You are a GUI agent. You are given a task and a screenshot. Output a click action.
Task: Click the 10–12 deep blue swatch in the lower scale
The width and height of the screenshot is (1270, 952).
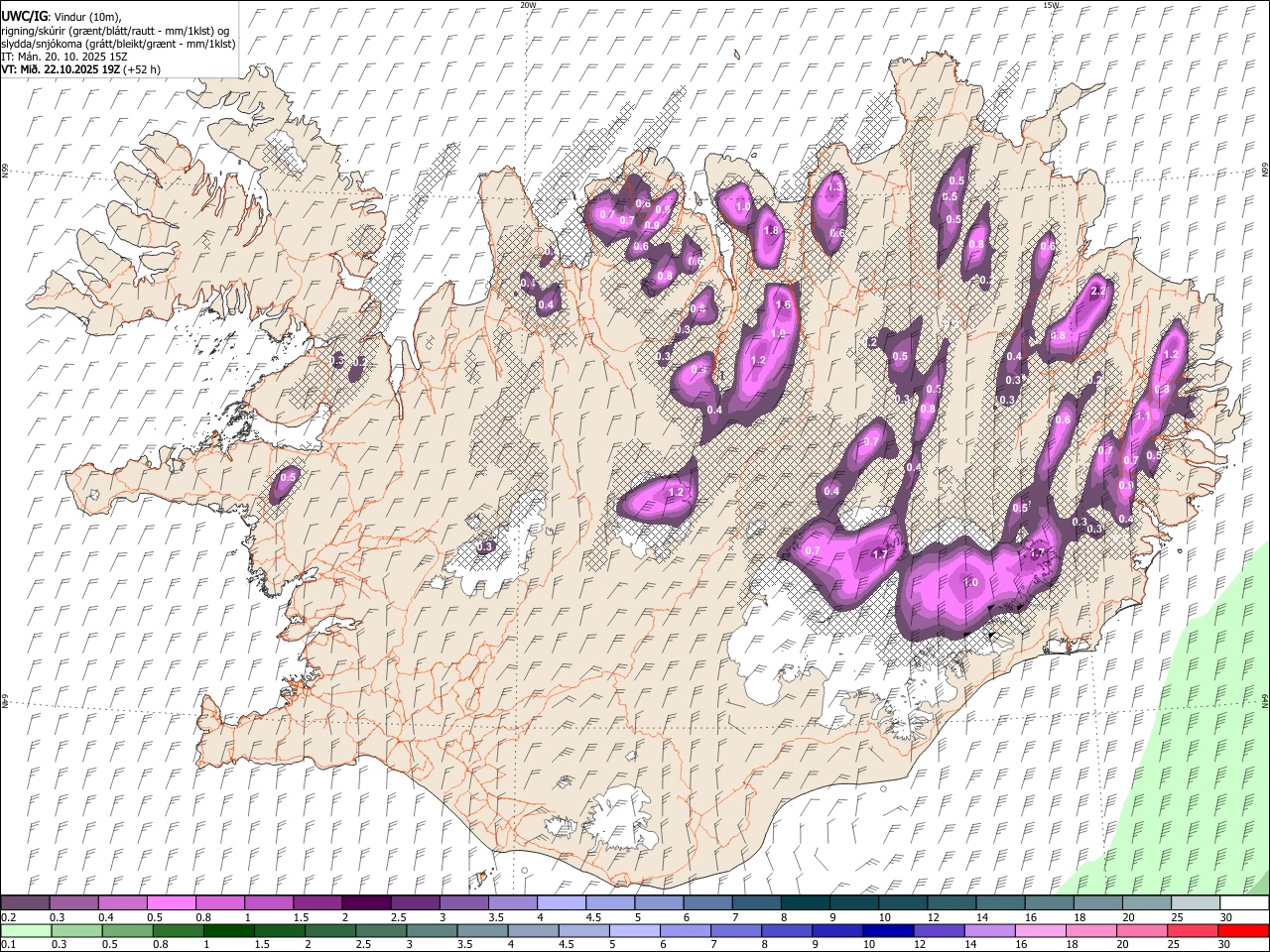pos(888,931)
